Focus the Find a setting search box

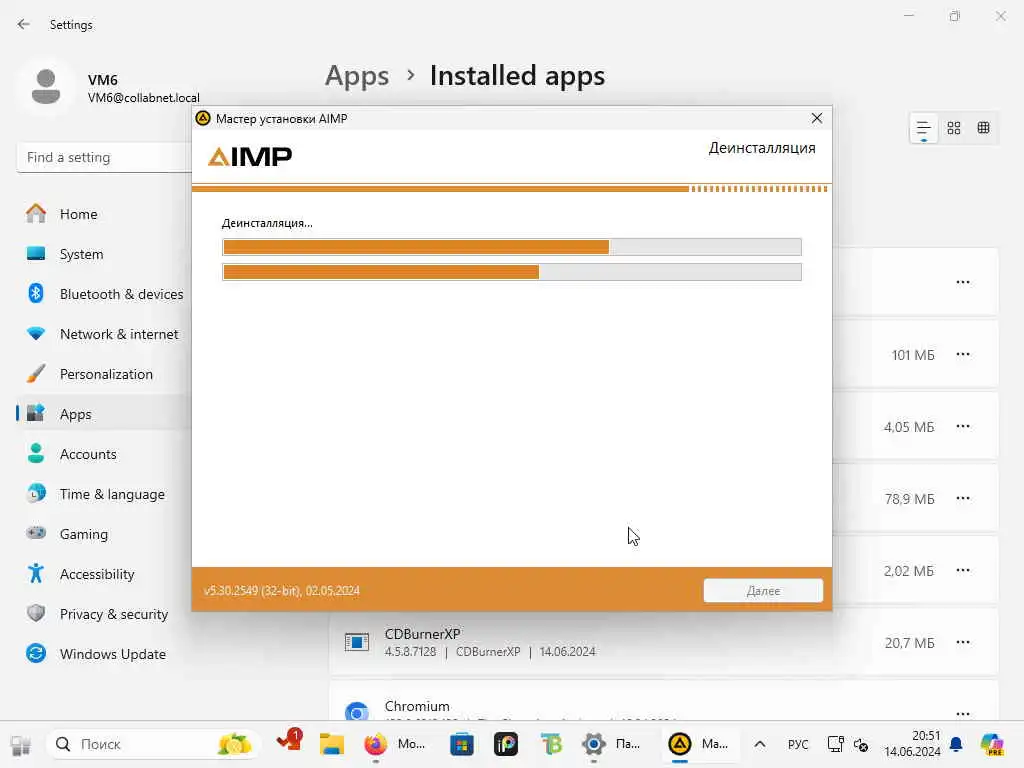[104, 157]
